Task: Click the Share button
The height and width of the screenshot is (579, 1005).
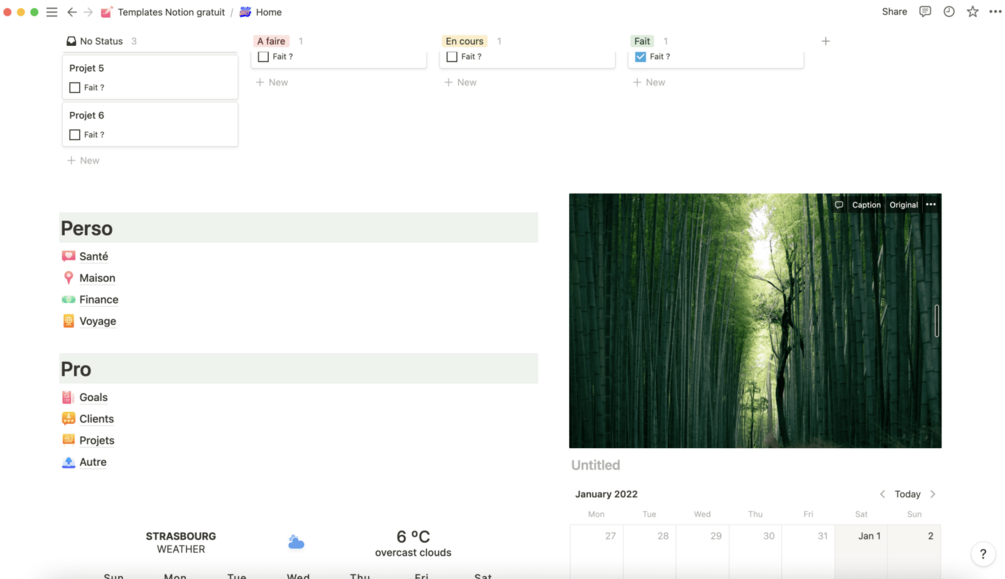Action: [x=894, y=12]
